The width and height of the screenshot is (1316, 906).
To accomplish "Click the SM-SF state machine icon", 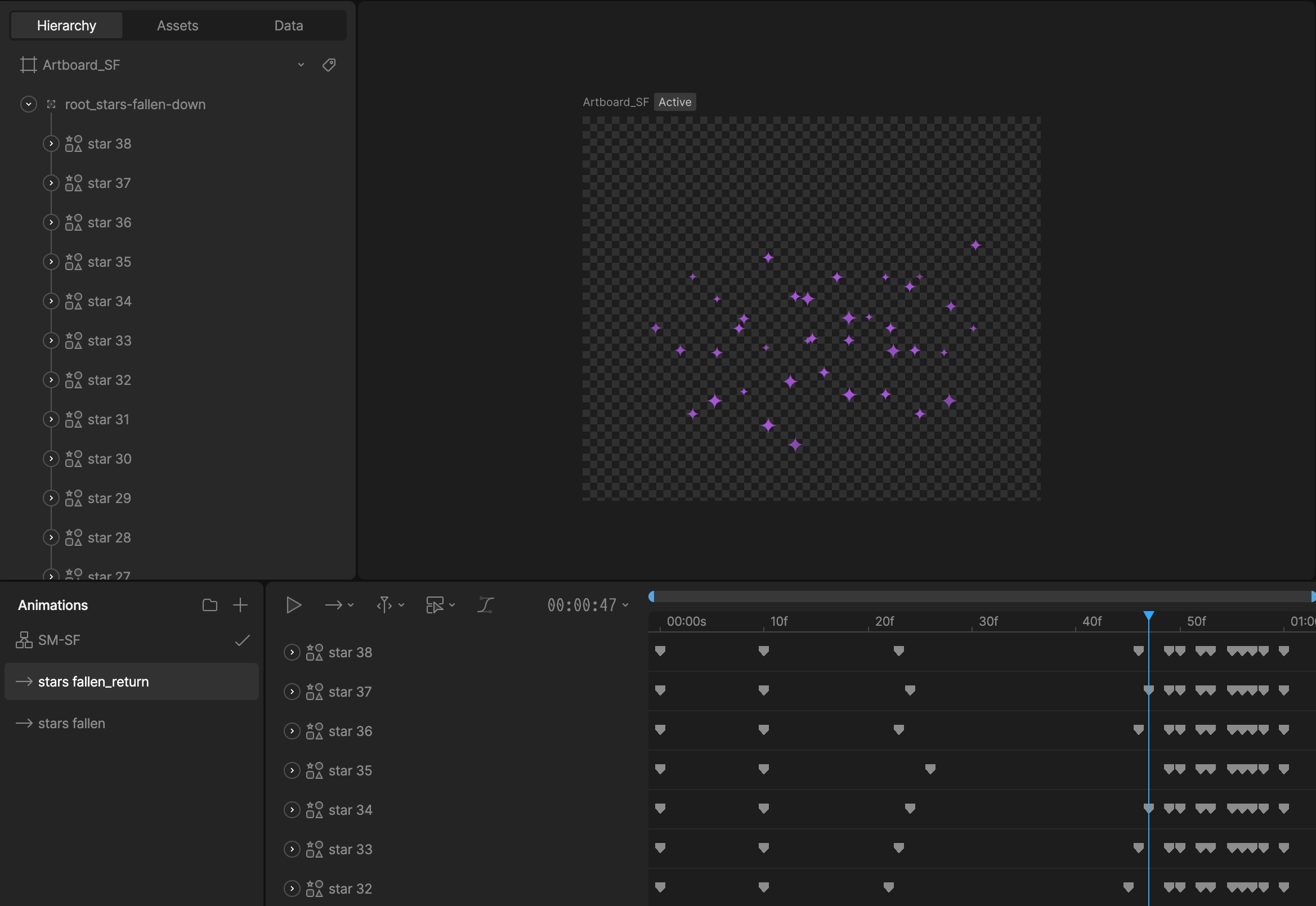I will pos(24,640).
